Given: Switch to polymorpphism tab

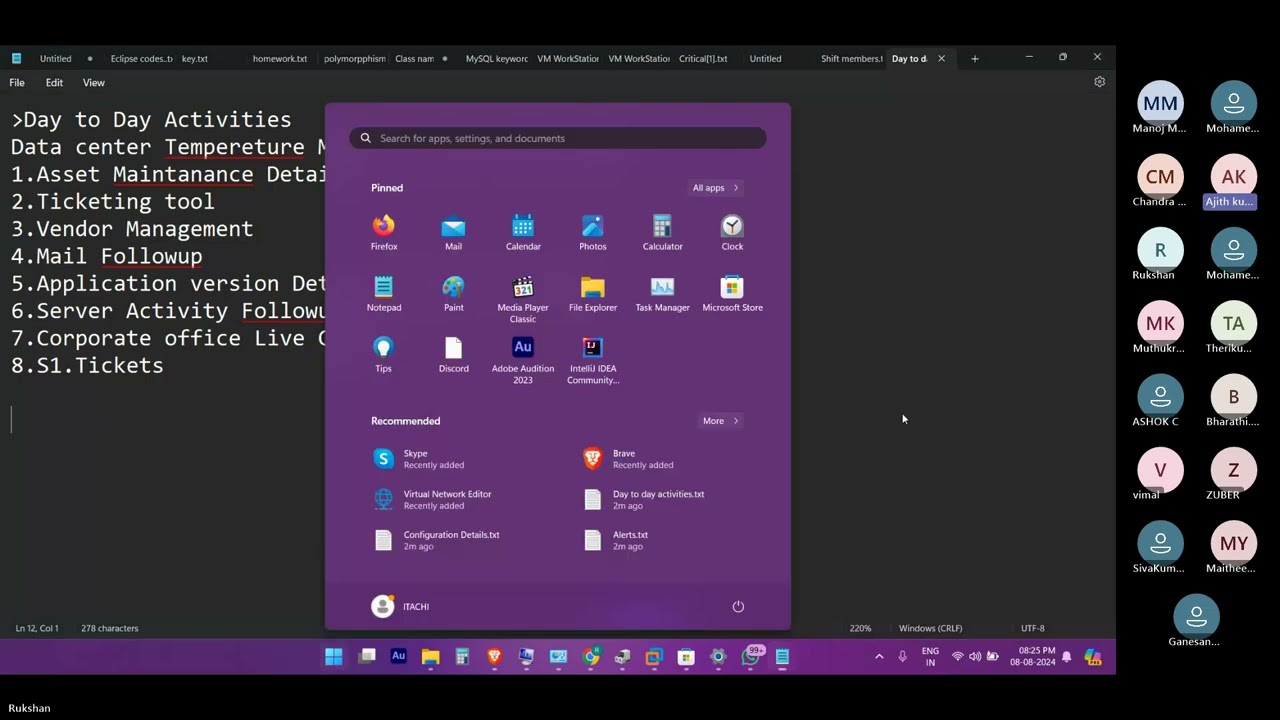Looking at the screenshot, I should point(354,59).
